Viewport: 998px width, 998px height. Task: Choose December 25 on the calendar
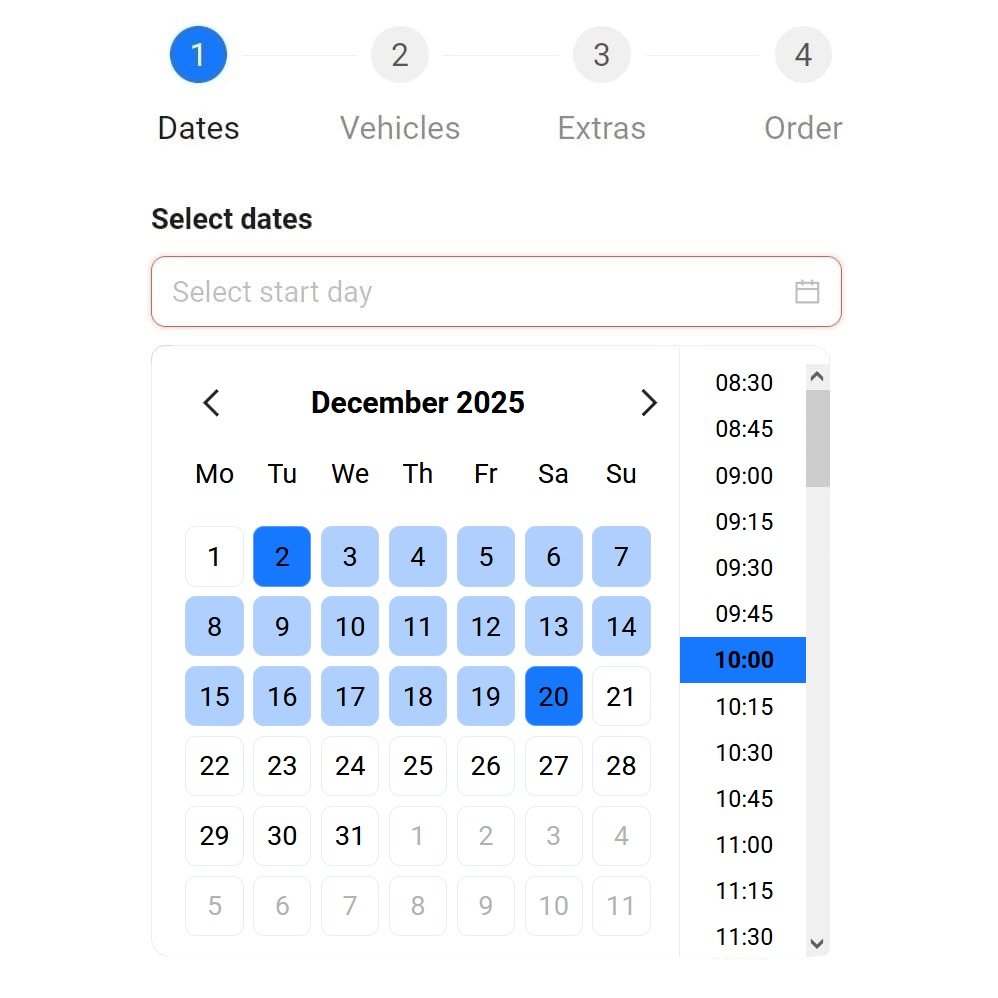point(418,766)
